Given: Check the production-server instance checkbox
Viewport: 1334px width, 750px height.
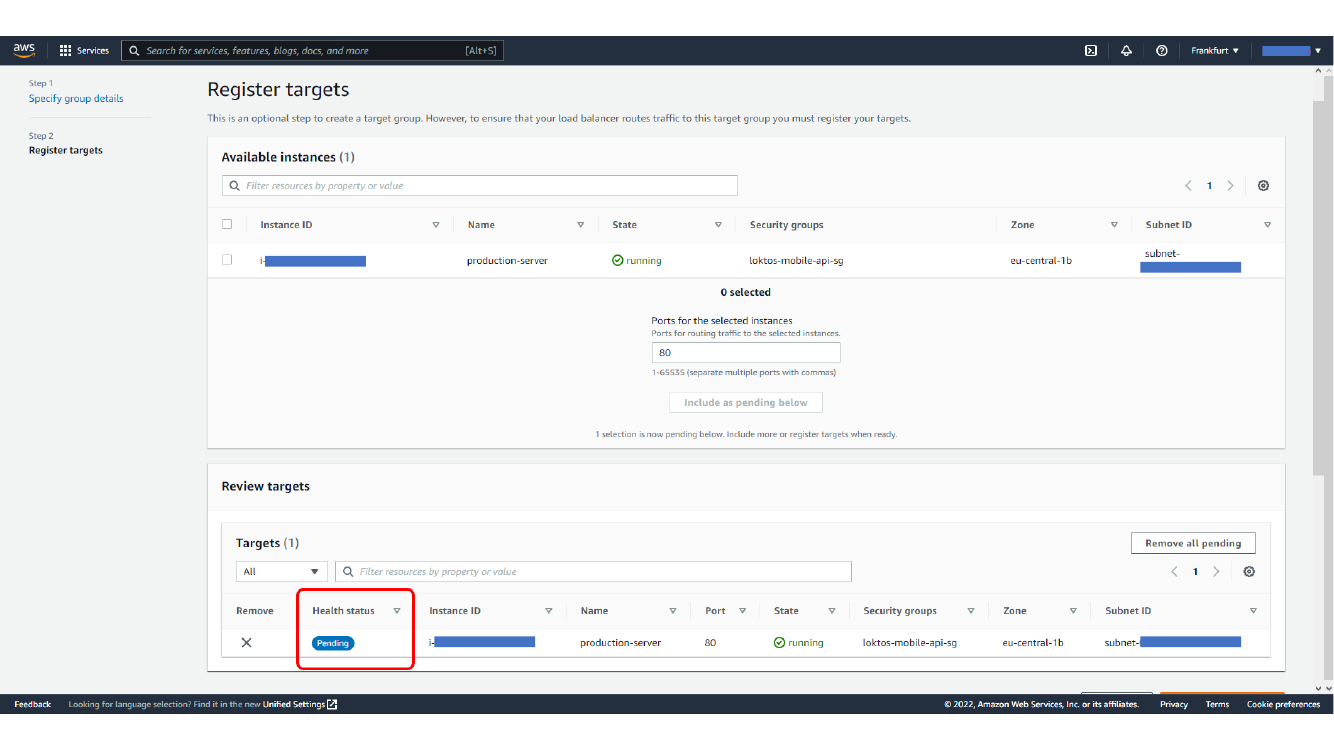Looking at the screenshot, I should (227, 260).
